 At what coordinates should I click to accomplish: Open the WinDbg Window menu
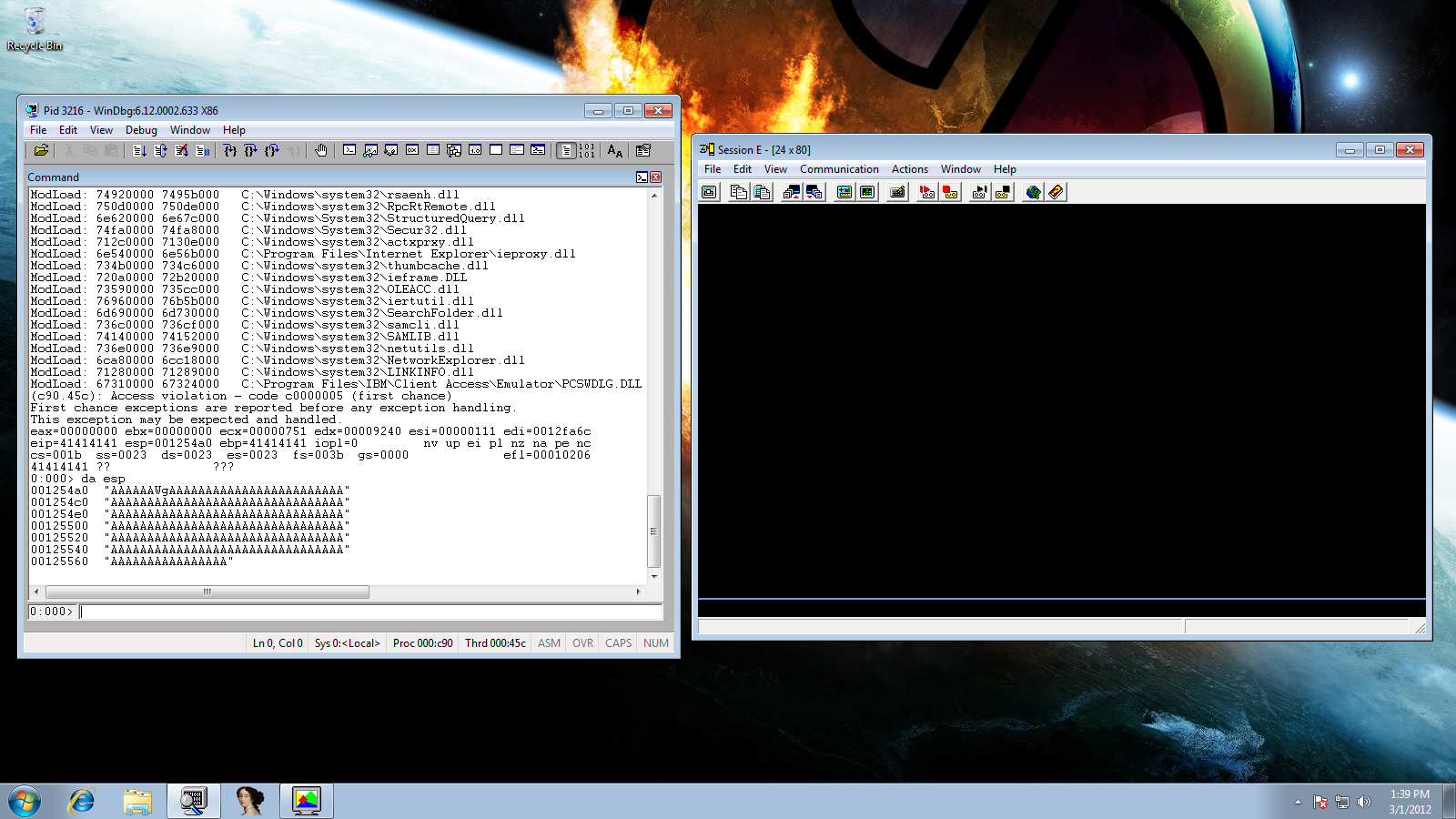[x=190, y=130]
